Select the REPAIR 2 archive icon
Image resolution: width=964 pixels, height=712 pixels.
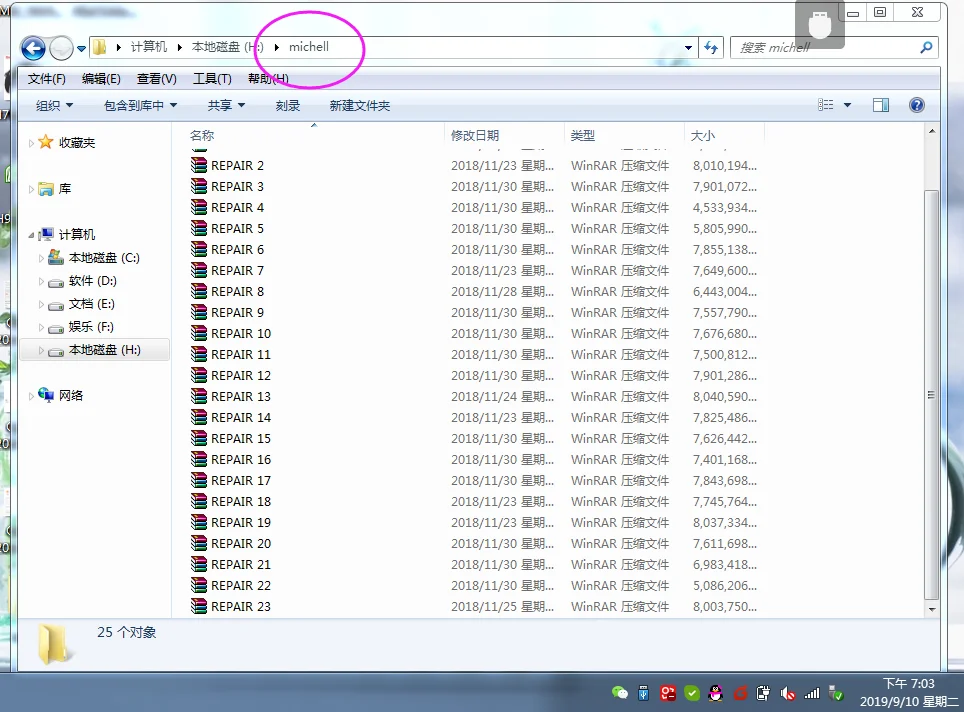(199, 165)
